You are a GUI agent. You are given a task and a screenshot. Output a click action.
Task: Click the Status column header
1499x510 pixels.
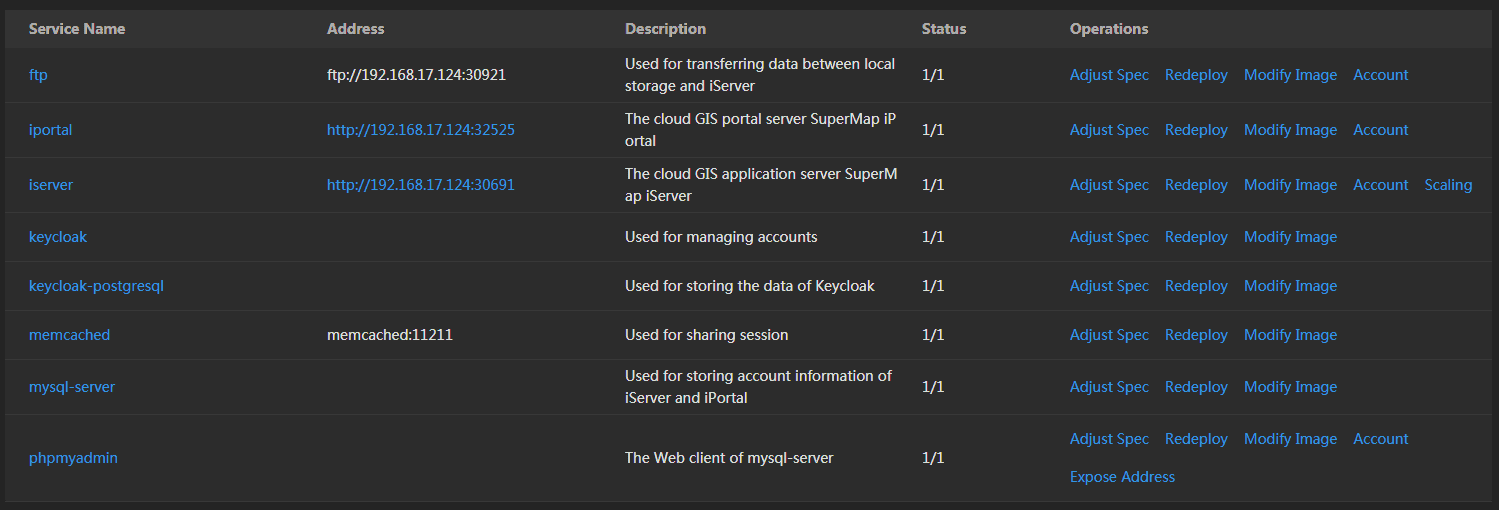pos(943,29)
